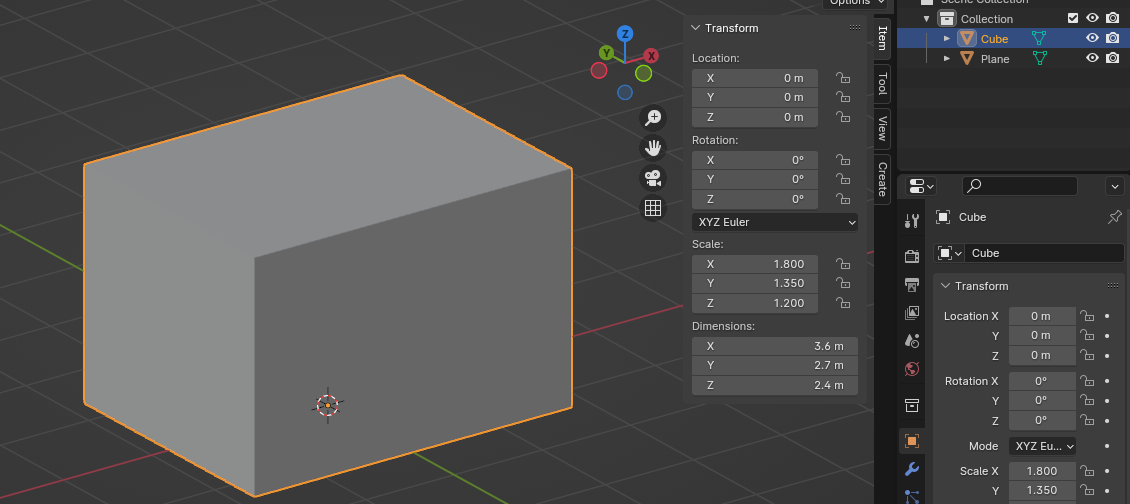Click the Cube object icon in the outliner
1130x504 pixels.
coord(967,38)
